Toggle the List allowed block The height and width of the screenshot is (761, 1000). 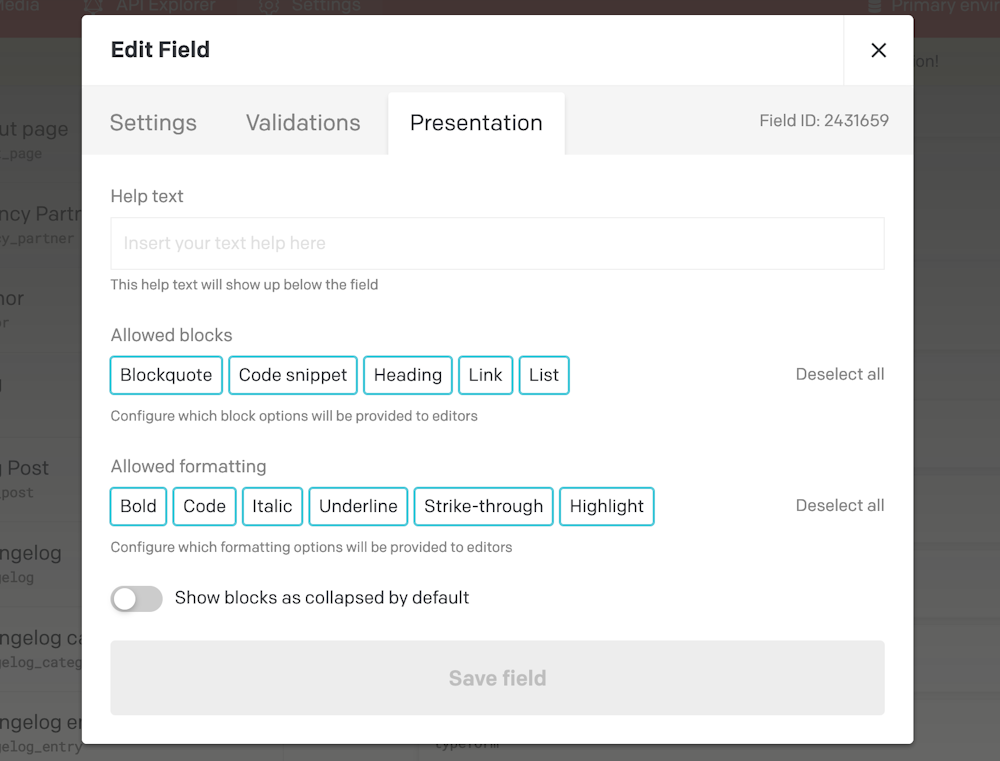point(544,375)
